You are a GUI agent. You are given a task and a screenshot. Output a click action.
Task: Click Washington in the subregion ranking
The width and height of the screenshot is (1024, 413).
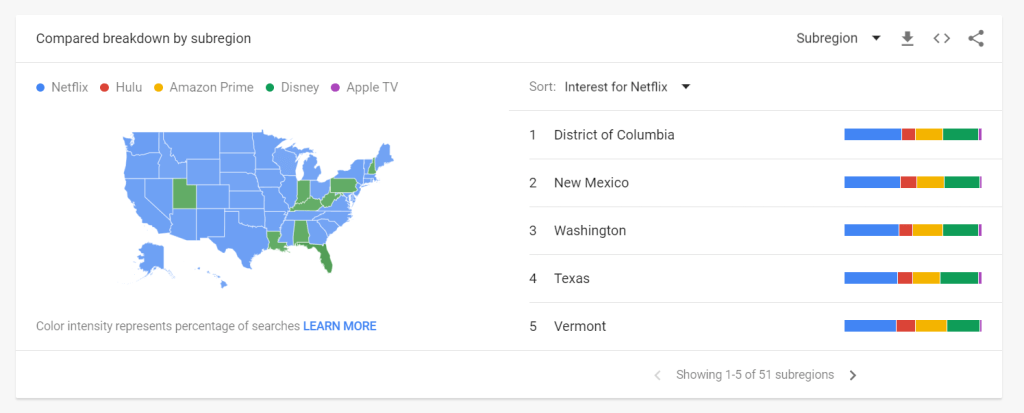[x=590, y=231]
